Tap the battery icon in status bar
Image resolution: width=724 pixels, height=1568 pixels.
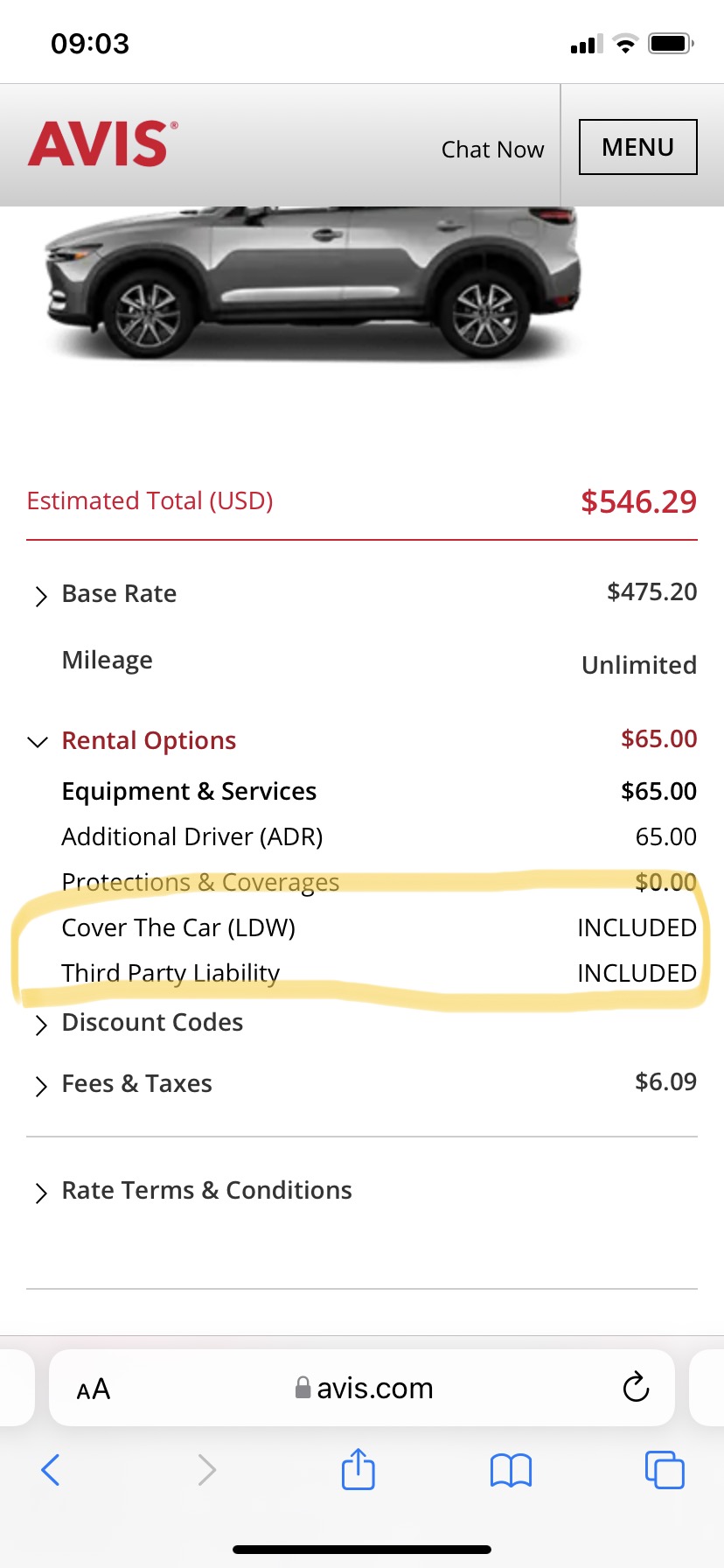[671, 44]
